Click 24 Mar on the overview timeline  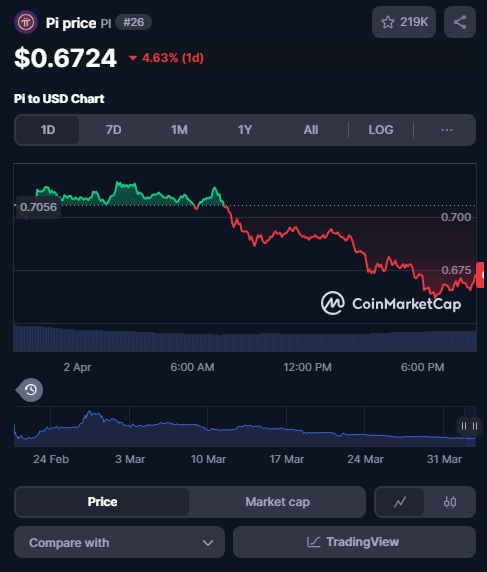pyautogui.click(x=365, y=459)
